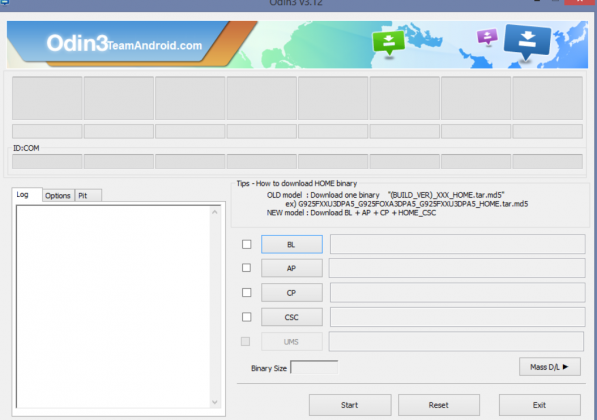The height and width of the screenshot is (420, 597).
Task: Click the BL button to load bootloader
Action: pos(292,244)
